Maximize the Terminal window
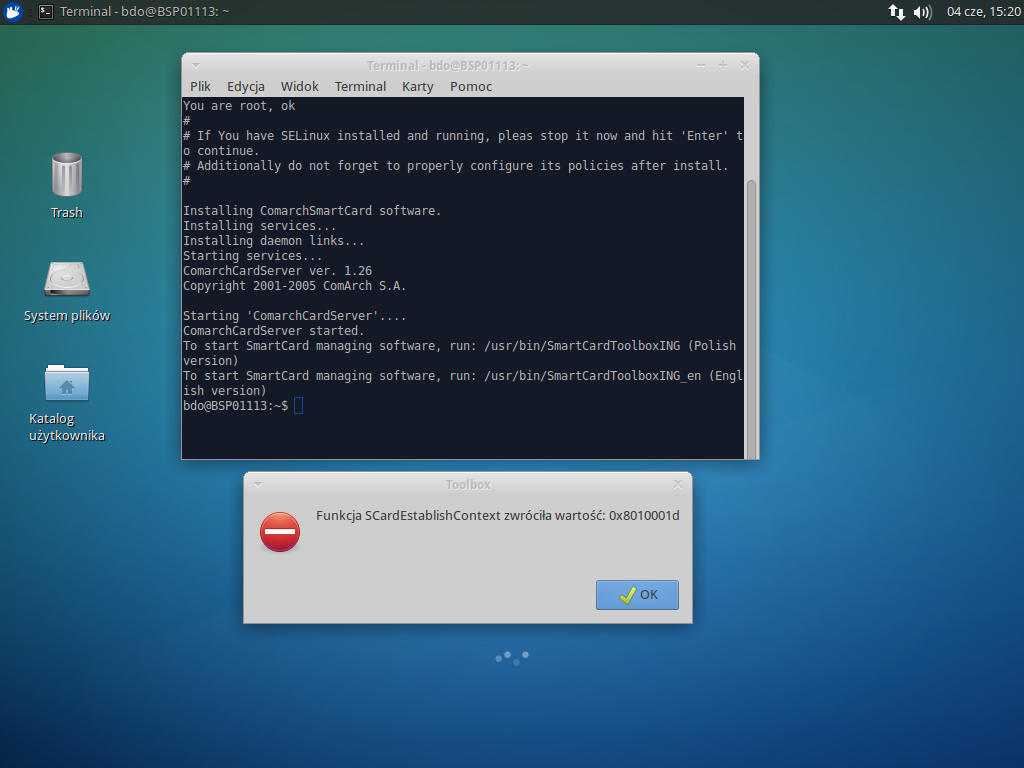The image size is (1024, 768). click(x=723, y=65)
